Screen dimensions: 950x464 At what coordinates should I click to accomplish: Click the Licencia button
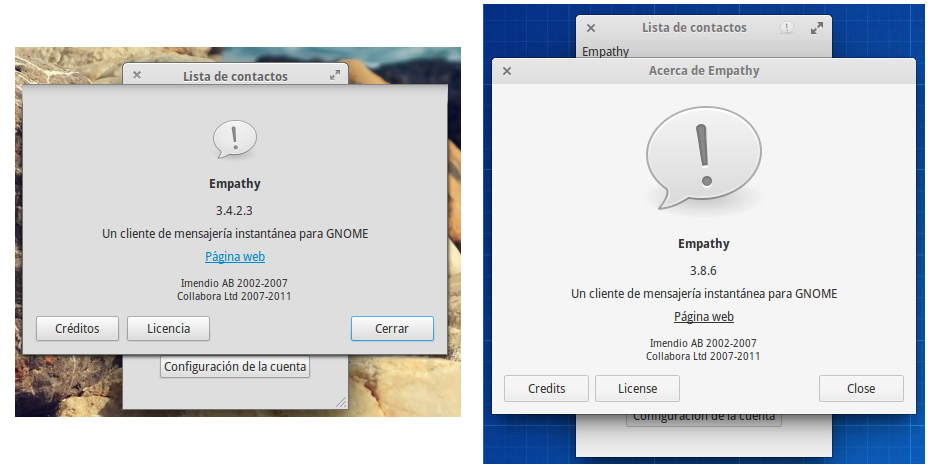click(168, 328)
